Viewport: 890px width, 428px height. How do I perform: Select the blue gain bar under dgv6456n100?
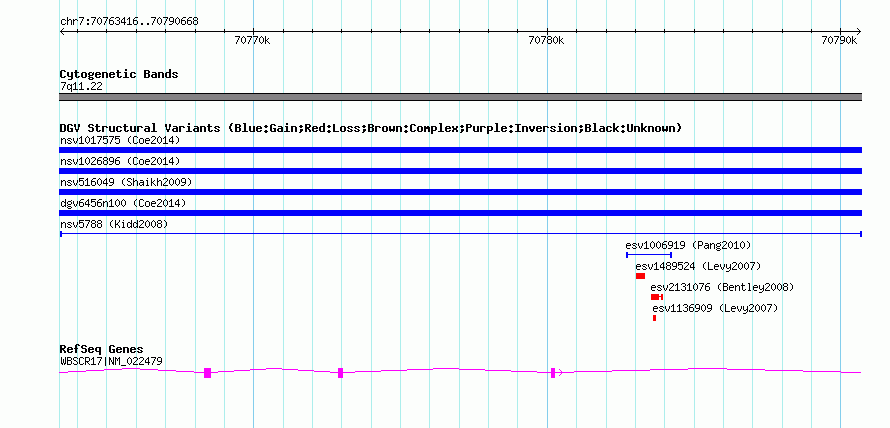460,213
